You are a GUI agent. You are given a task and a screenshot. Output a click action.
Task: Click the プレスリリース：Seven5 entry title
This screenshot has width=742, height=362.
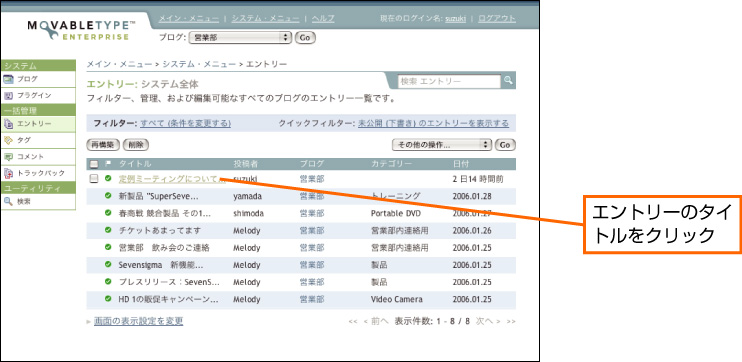pyautogui.click(x=169, y=282)
